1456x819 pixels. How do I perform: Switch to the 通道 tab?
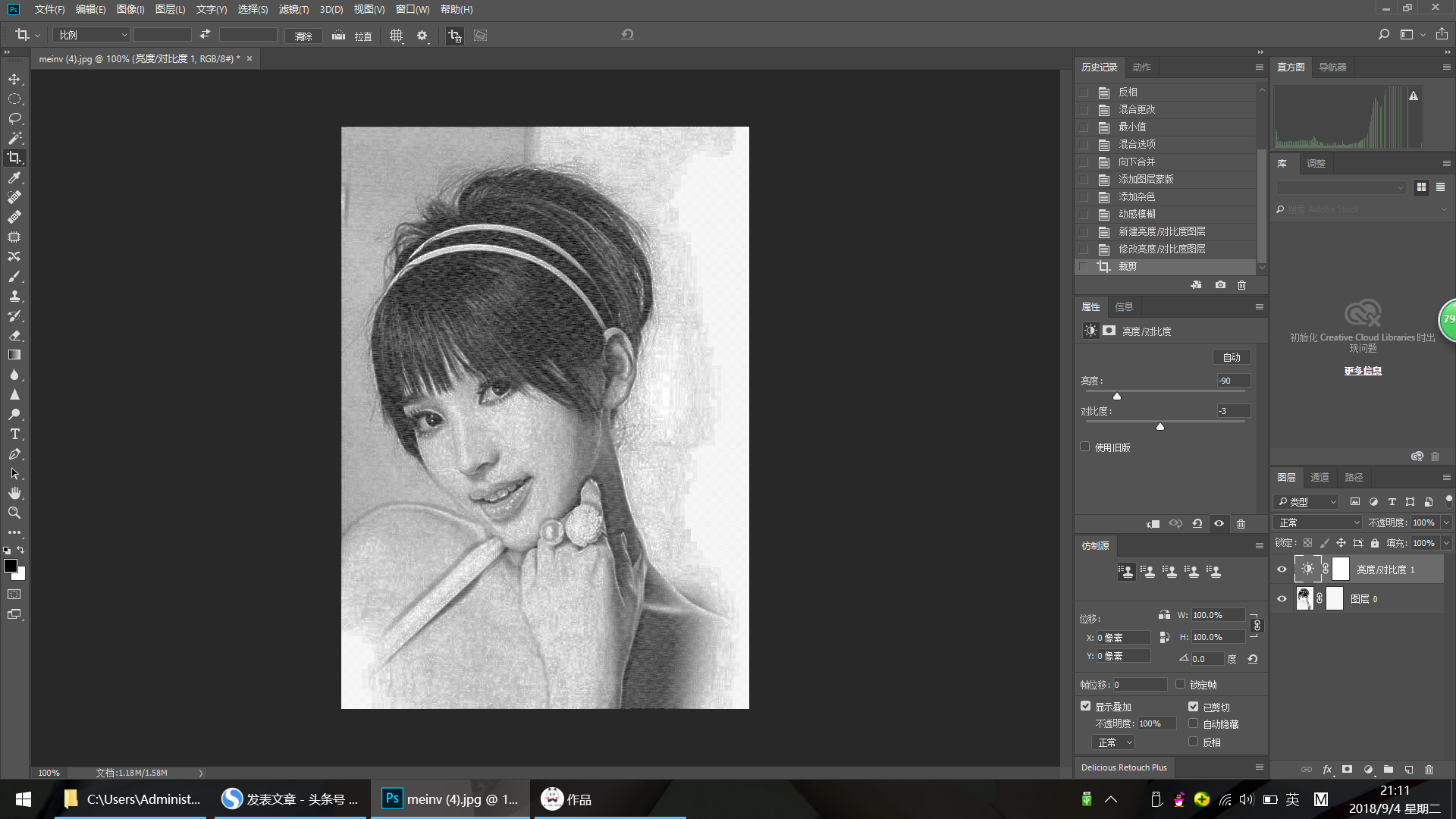(x=1319, y=478)
